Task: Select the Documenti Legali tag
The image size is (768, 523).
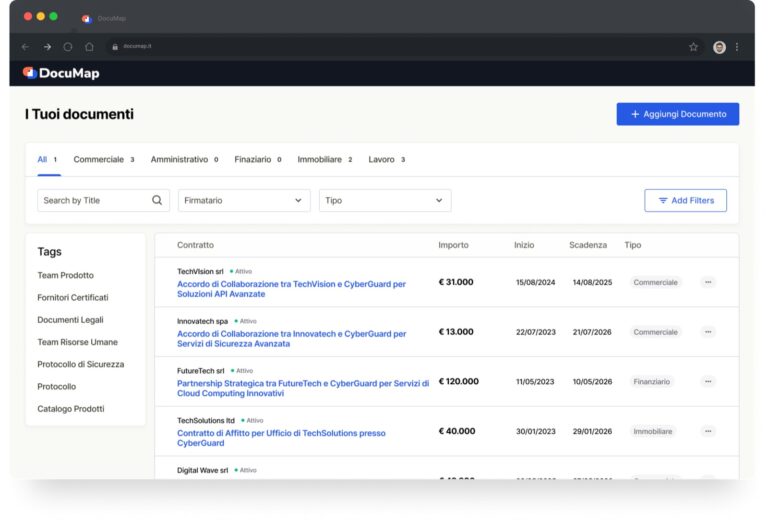Action: click(x=70, y=320)
